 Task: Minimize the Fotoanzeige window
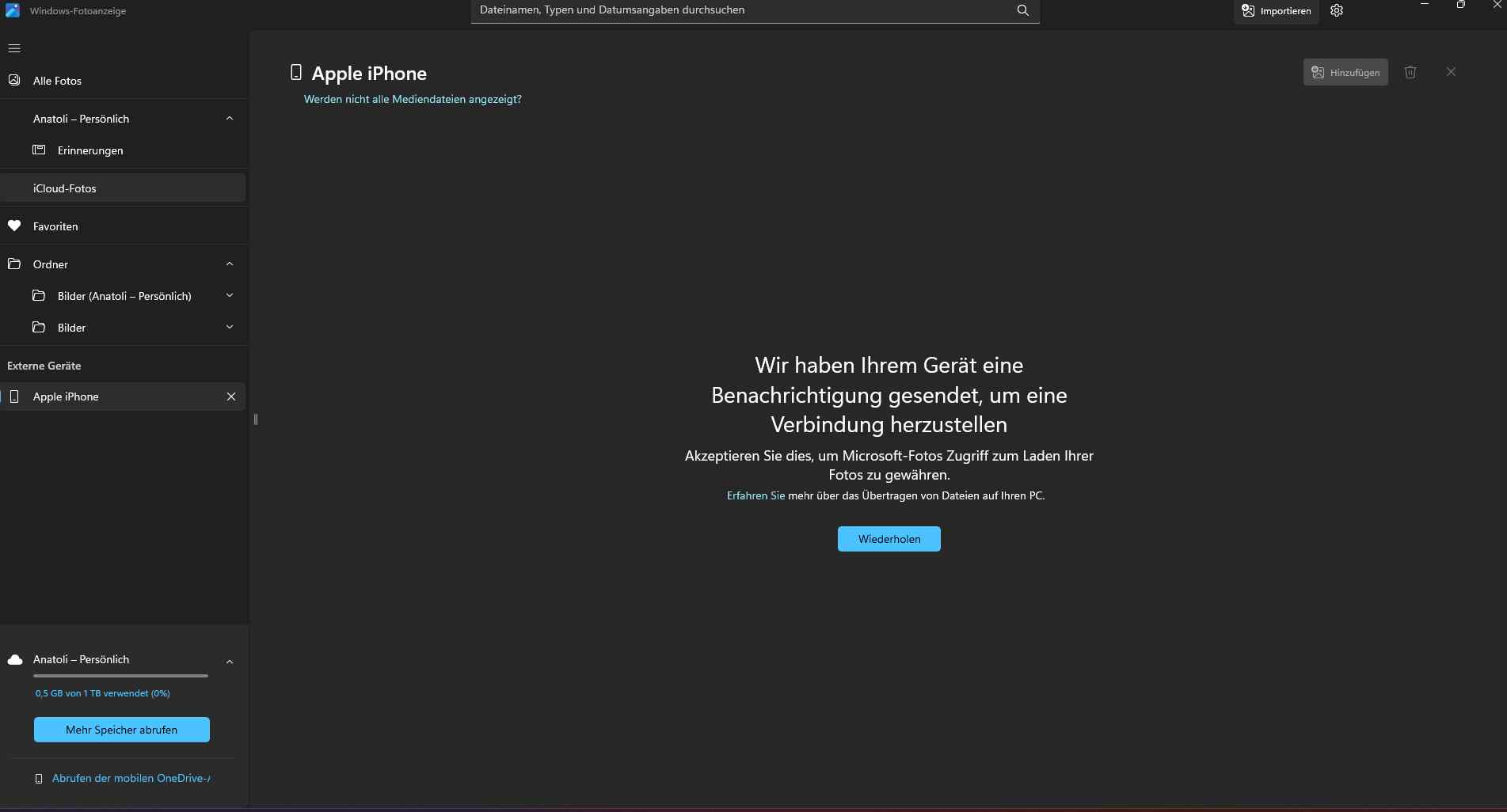click(x=1425, y=4)
